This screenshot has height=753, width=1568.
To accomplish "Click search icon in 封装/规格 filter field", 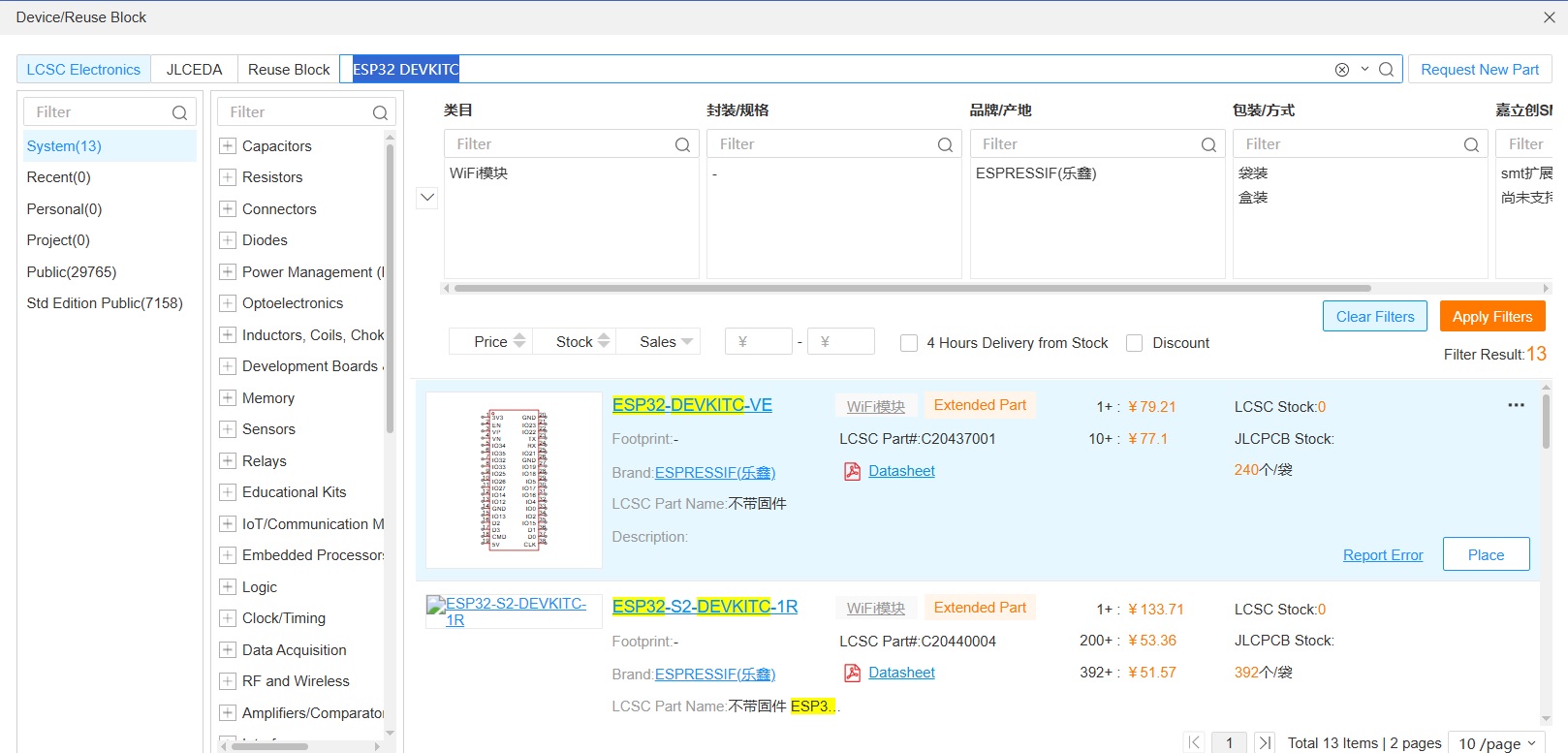I will (945, 144).
